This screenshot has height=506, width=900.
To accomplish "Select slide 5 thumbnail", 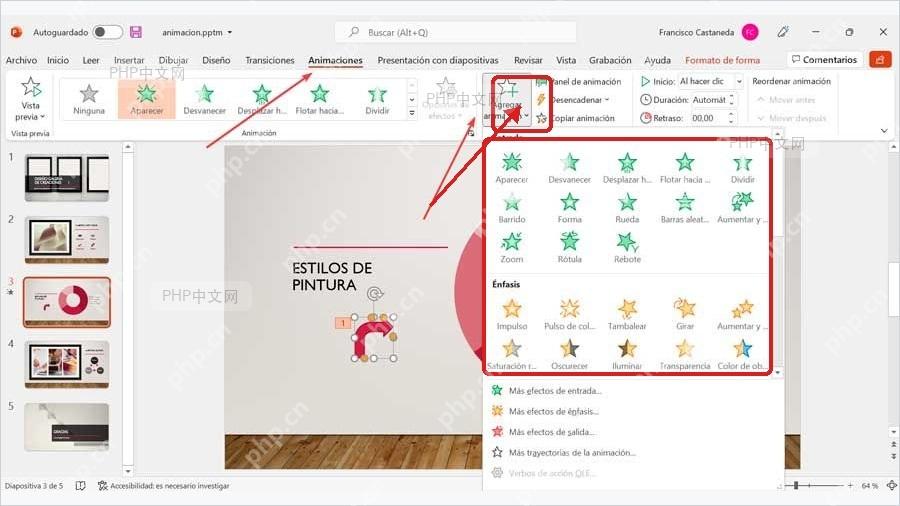I will 67,427.
